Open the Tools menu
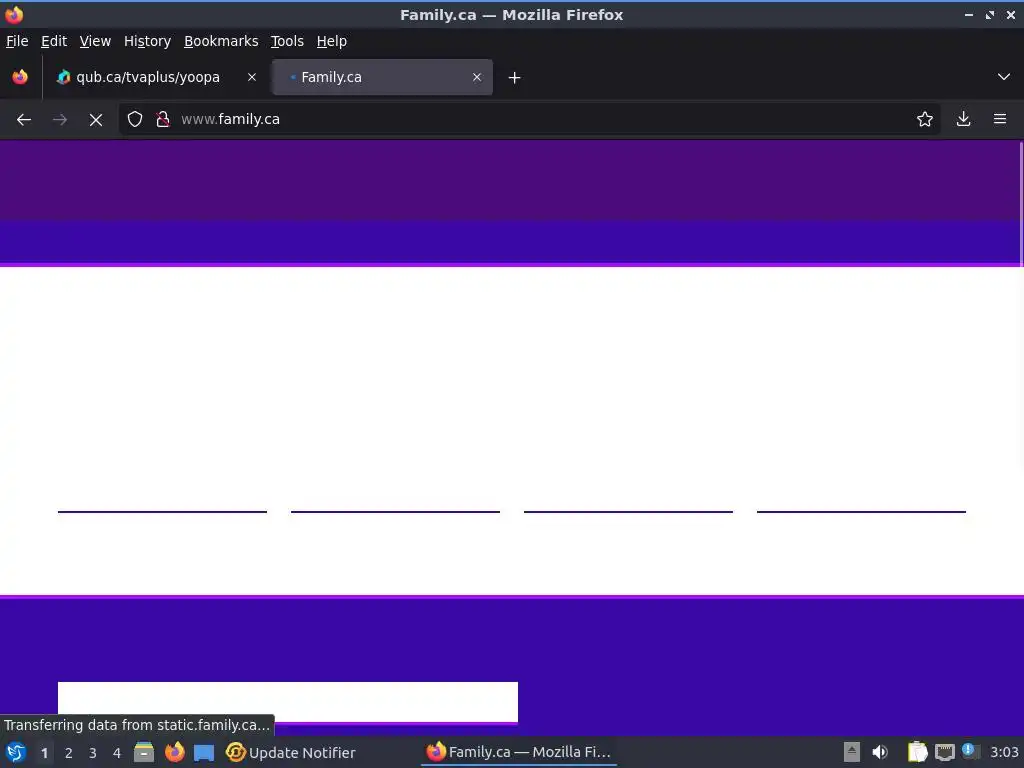 287,41
